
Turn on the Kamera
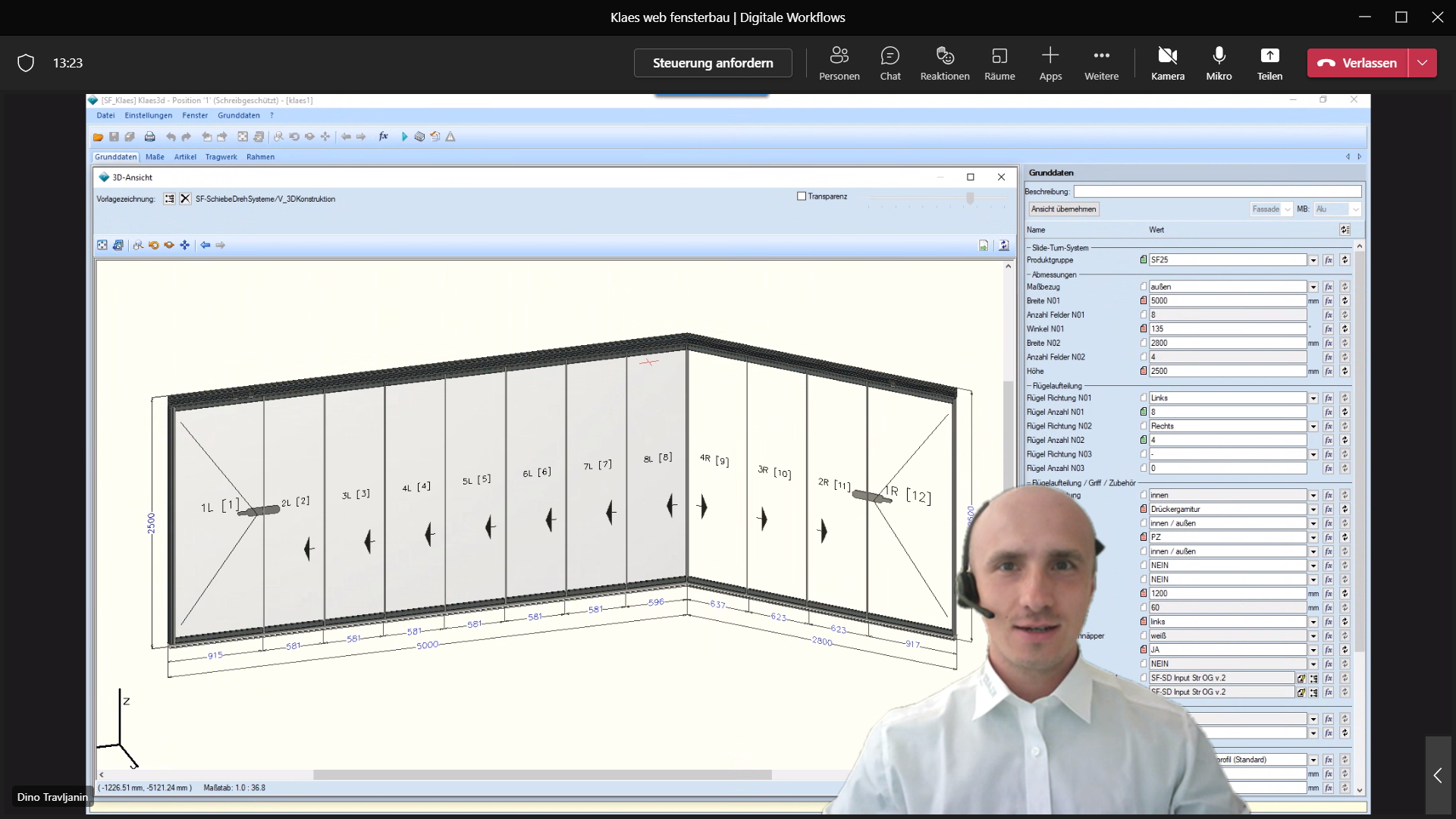[1168, 63]
